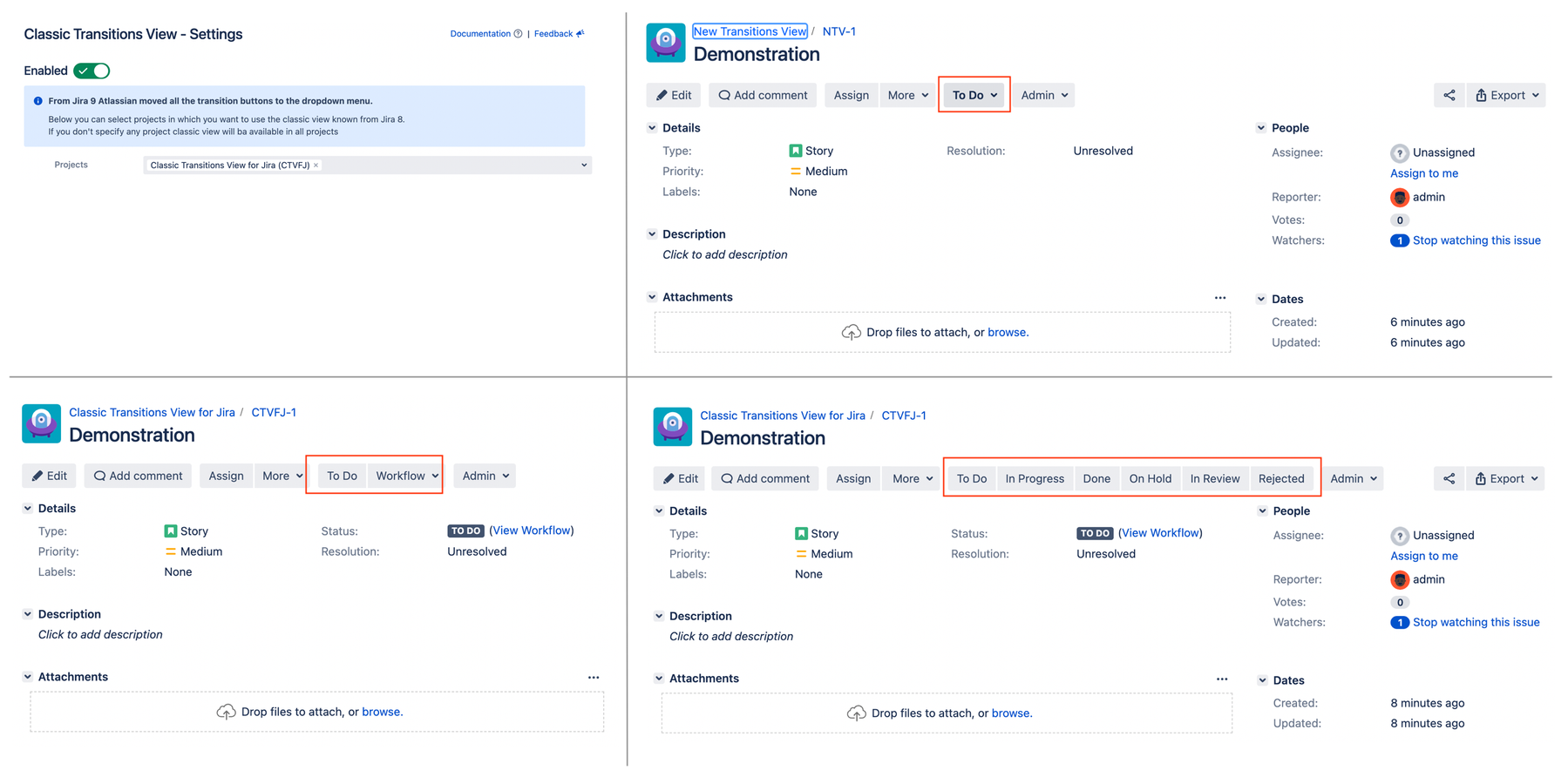Image resolution: width=1568 pixels, height=784 pixels.
Task: Click Assign on NTV-1 issue
Action: pos(851,95)
